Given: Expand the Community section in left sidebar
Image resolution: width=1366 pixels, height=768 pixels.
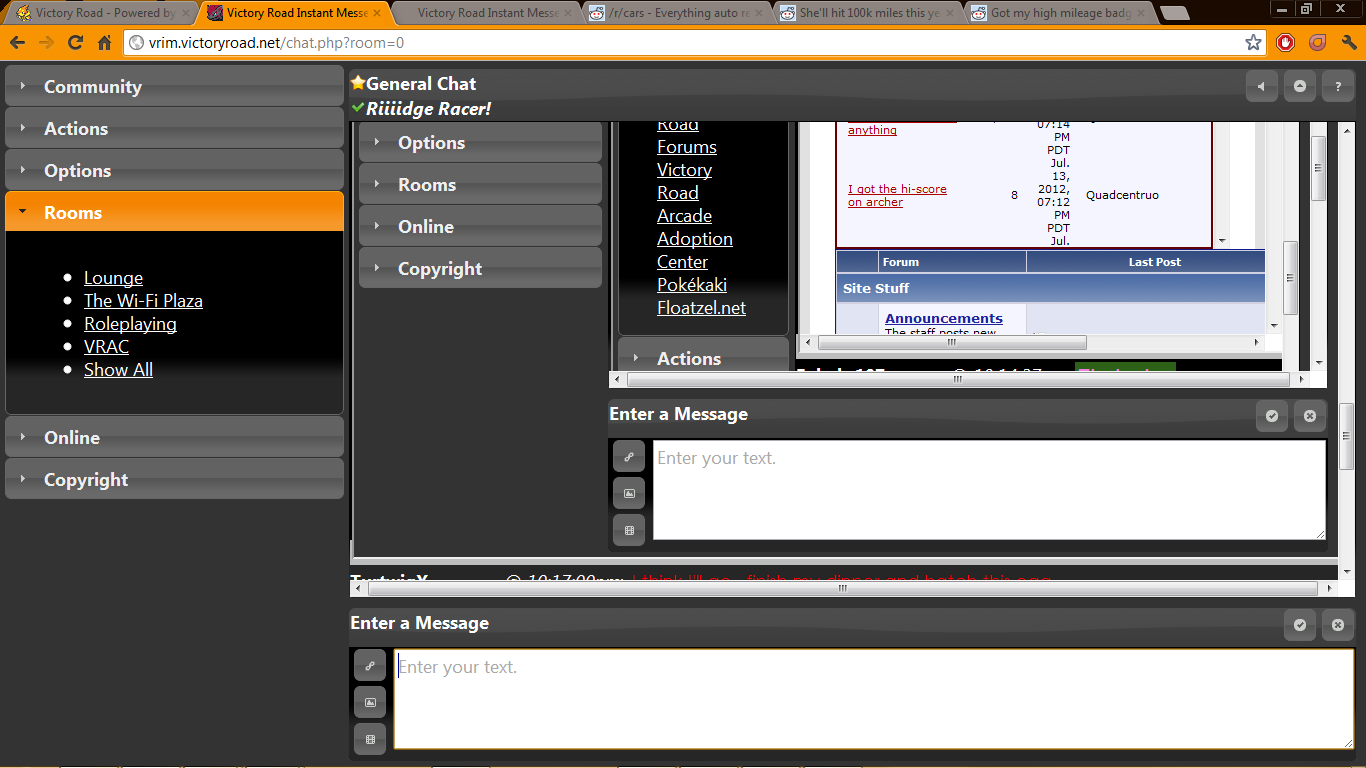Looking at the screenshot, I should 174,87.
